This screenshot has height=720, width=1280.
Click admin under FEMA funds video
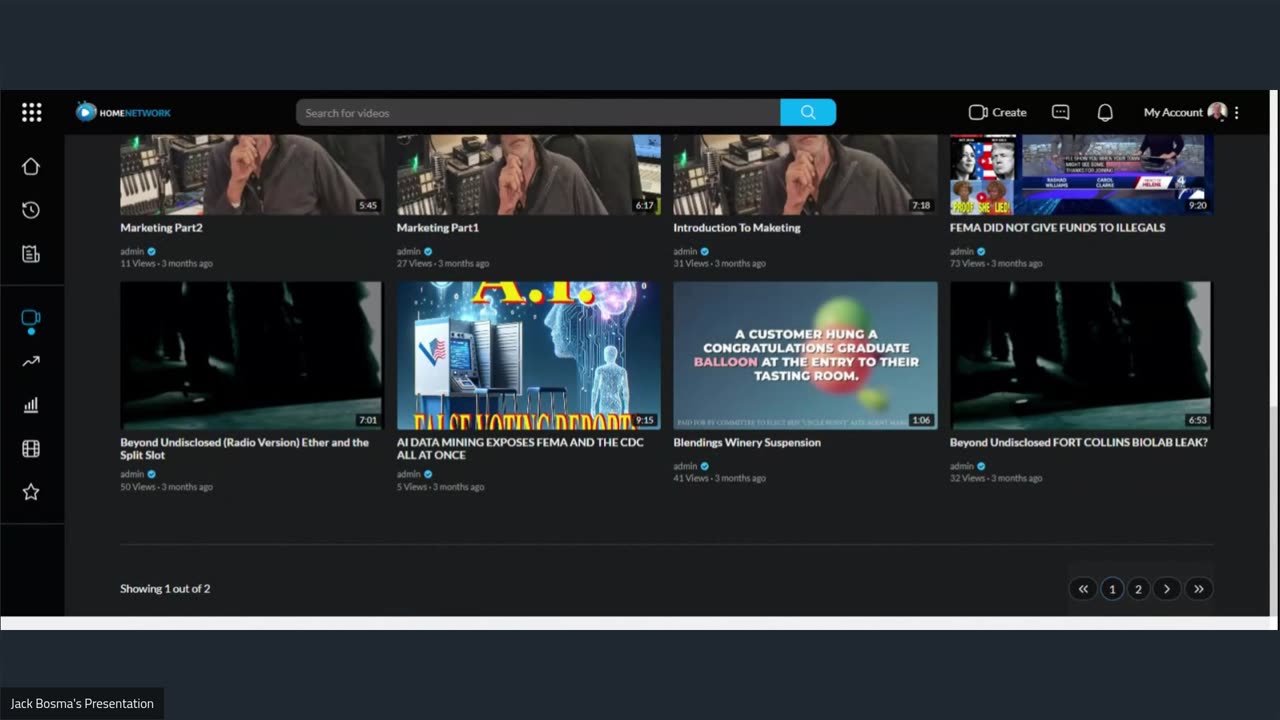click(x=961, y=252)
